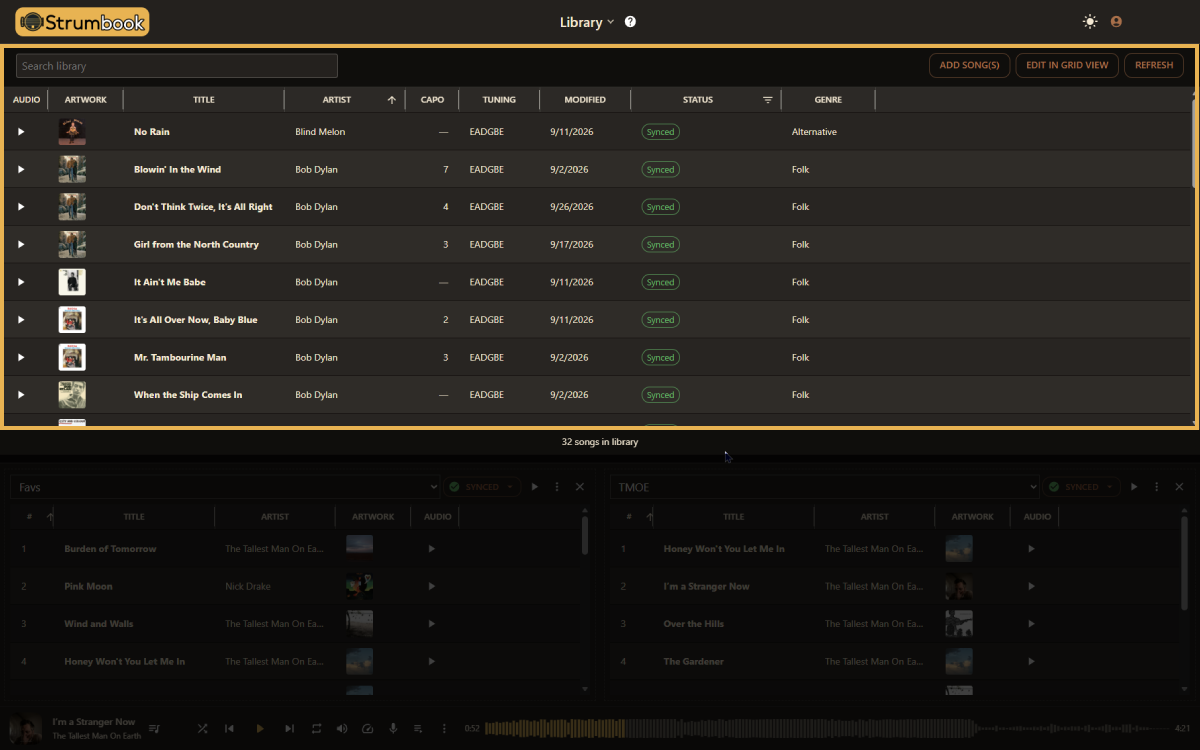Sort library by Modified column header

(585, 100)
